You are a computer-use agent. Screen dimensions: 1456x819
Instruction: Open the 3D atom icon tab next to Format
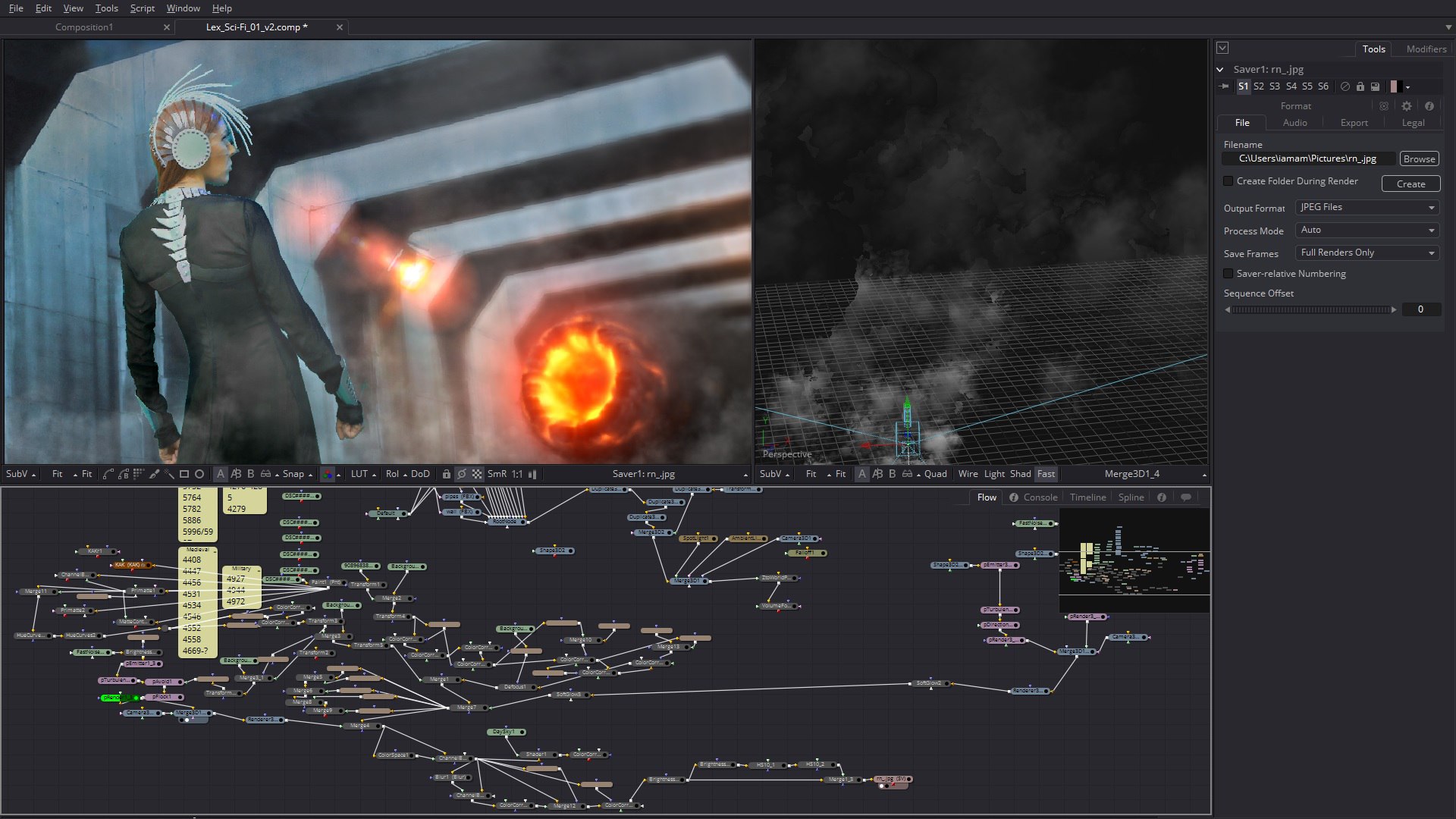click(x=1384, y=106)
